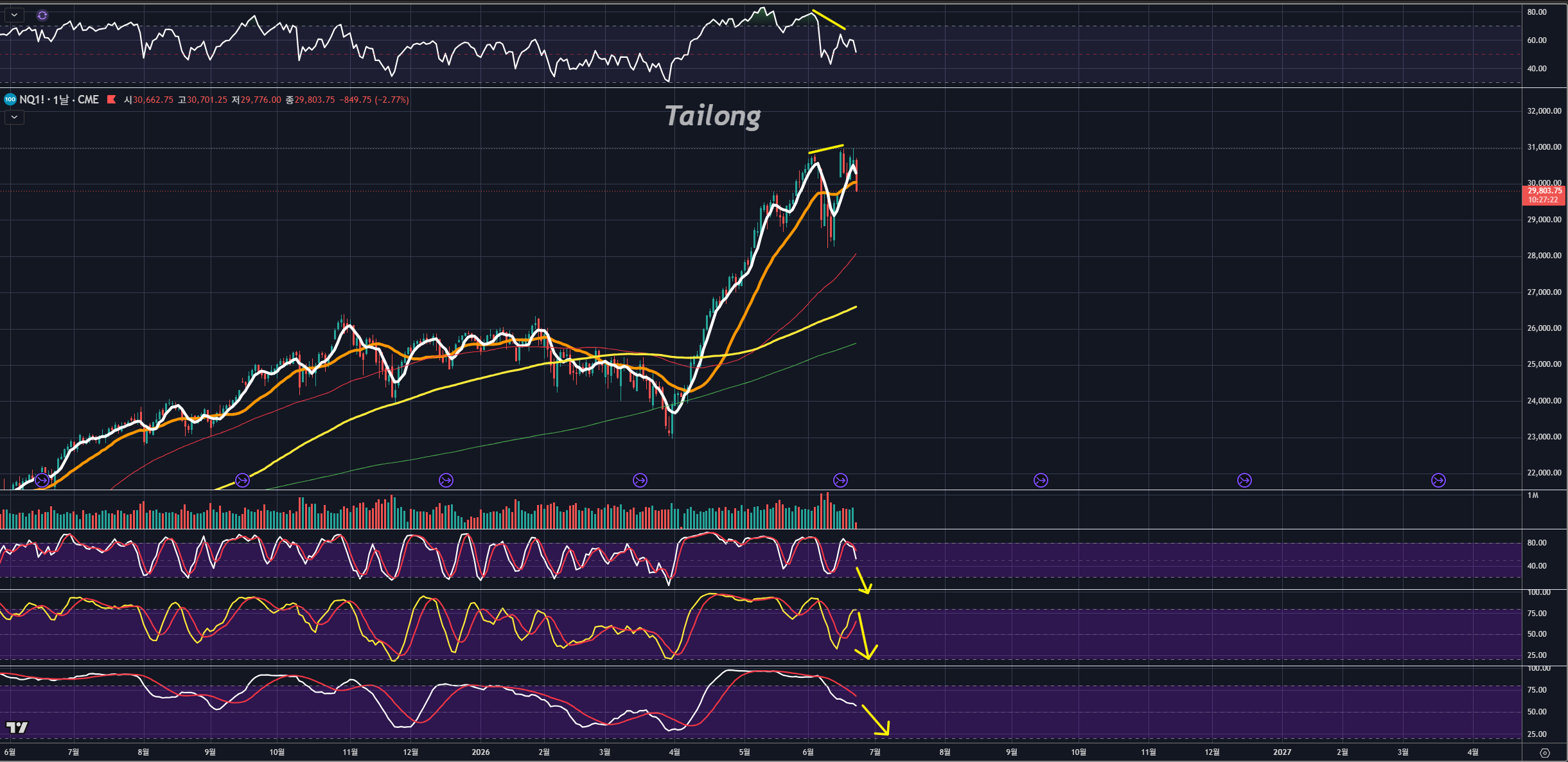Click the high value 고30,701.25 in the legend
This screenshot has width=1568, height=762.
(x=202, y=100)
